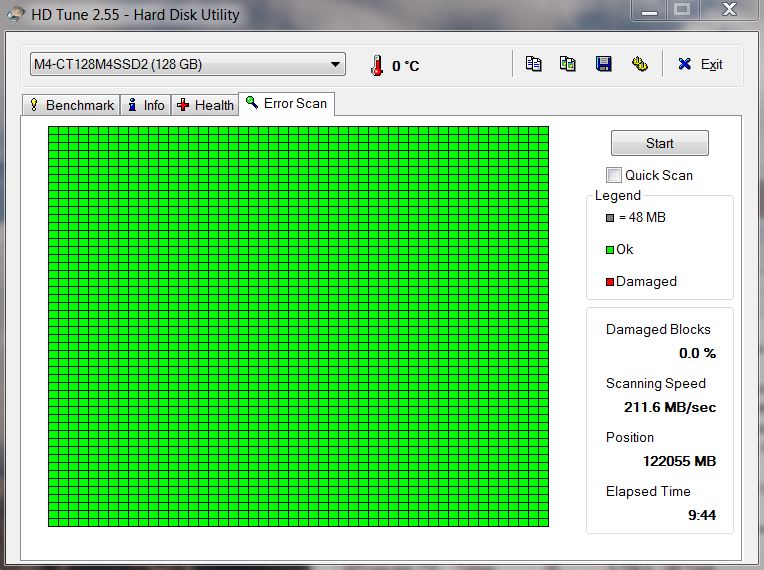Open the M4-CT128M4SSD2 drive dropdown

point(188,64)
